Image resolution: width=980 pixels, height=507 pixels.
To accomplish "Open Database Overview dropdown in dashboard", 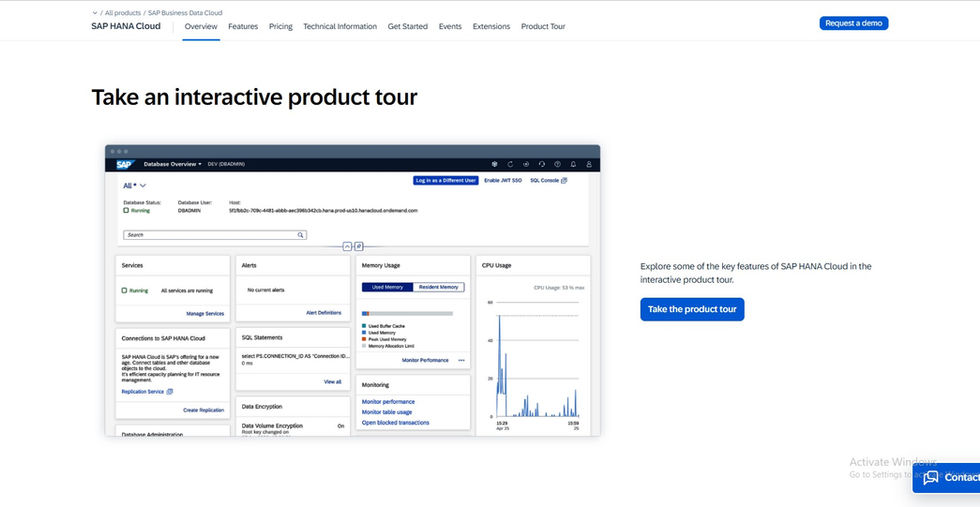I will [x=172, y=164].
